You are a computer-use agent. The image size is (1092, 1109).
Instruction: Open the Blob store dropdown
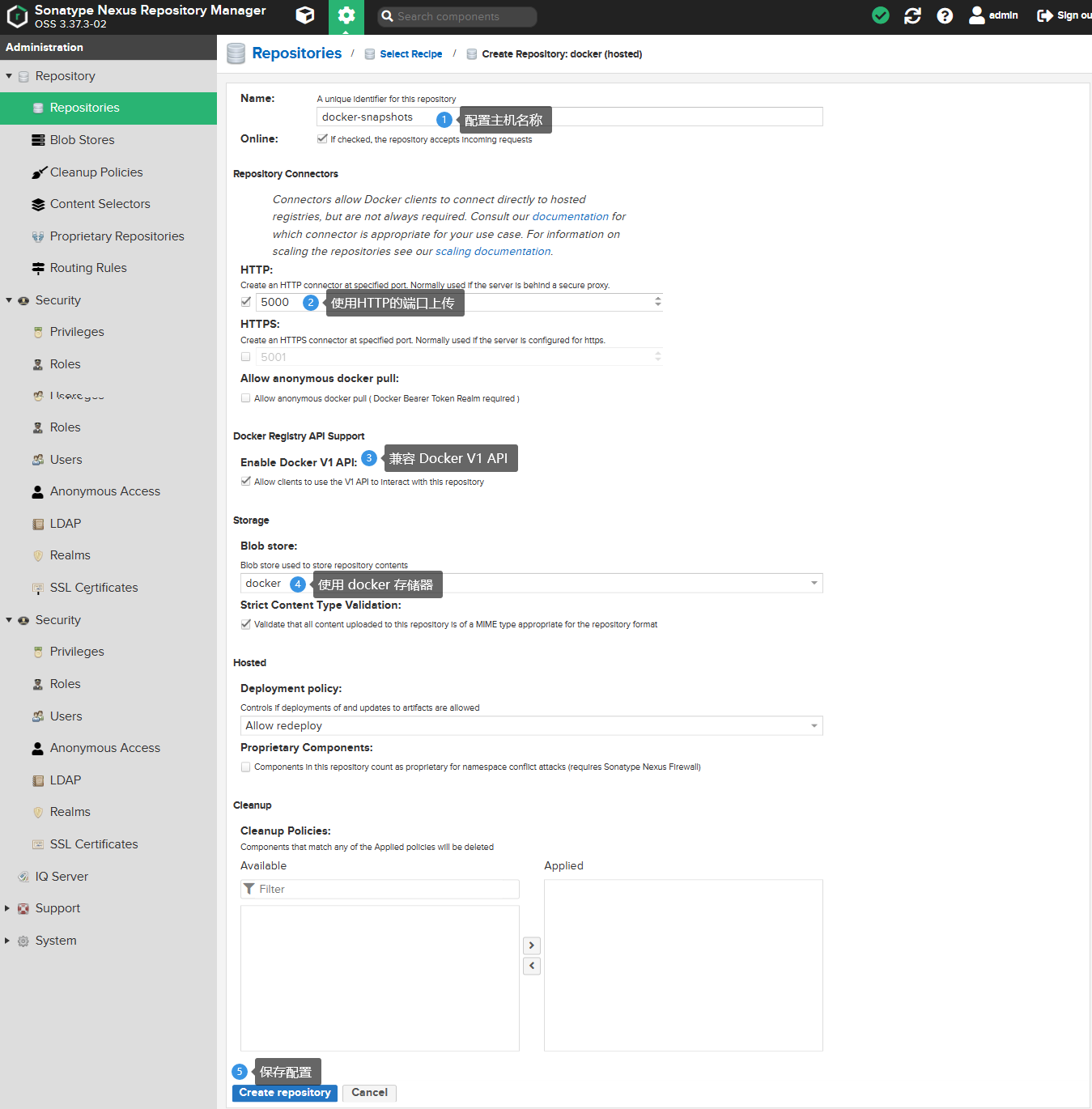[814, 583]
